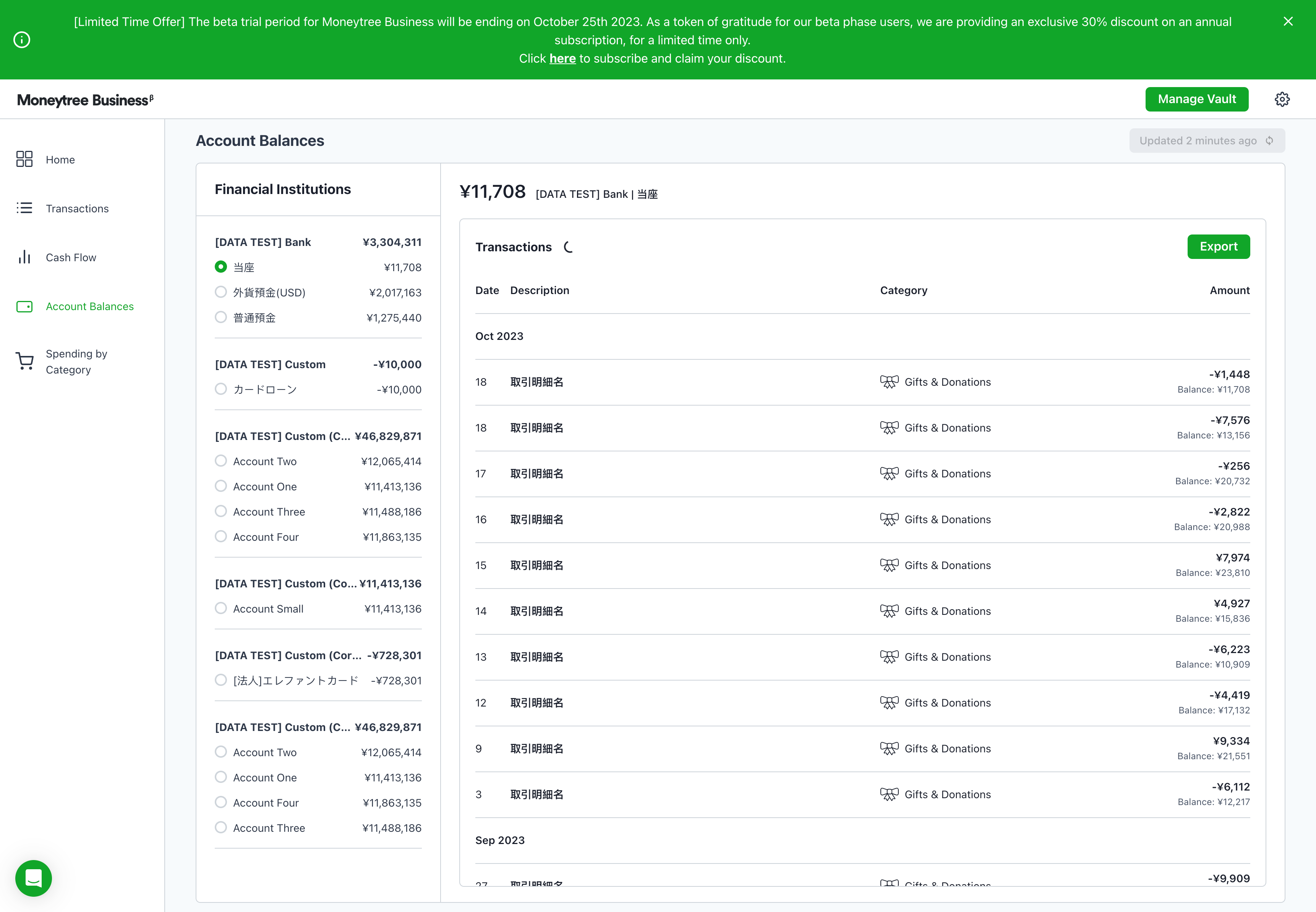Screen dimensions: 1316x912
Task: Click the Manage Vault button
Action: [x=1196, y=99]
